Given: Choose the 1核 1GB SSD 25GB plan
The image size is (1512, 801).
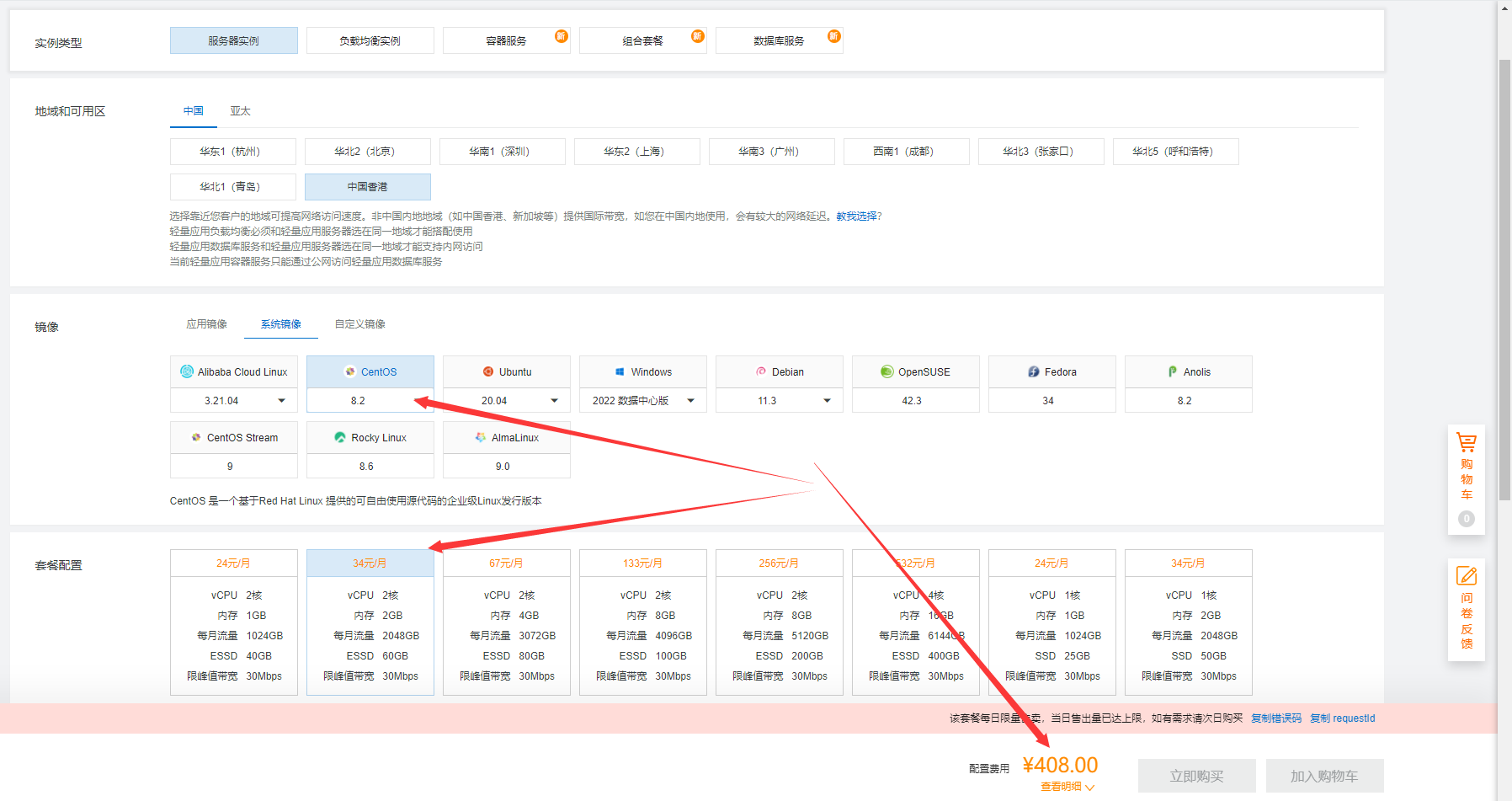Looking at the screenshot, I should coord(1052,622).
